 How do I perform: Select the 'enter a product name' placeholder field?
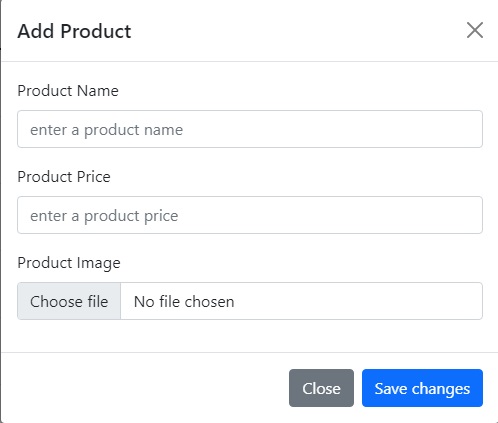click(250, 129)
